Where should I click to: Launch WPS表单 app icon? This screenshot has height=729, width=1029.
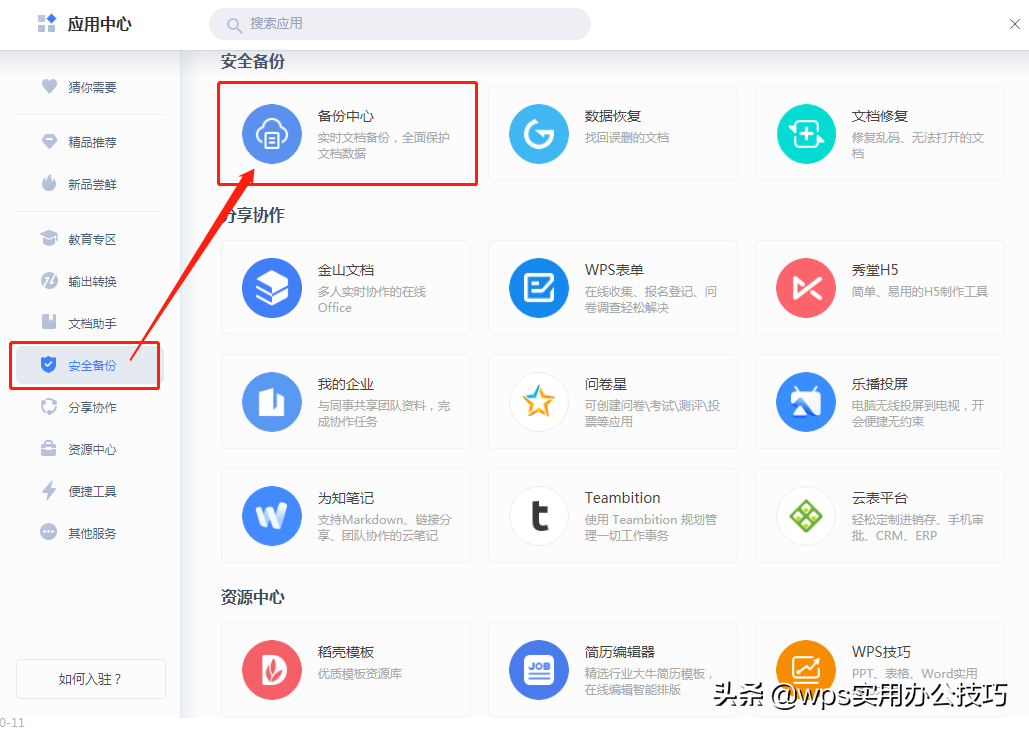point(539,288)
